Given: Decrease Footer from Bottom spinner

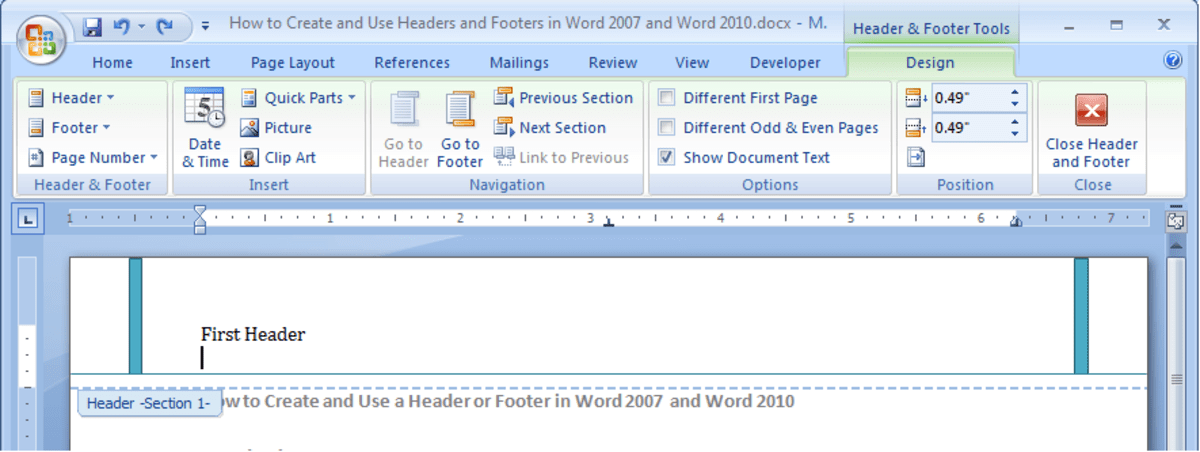Looking at the screenshot, I should tap(1016, 134).
